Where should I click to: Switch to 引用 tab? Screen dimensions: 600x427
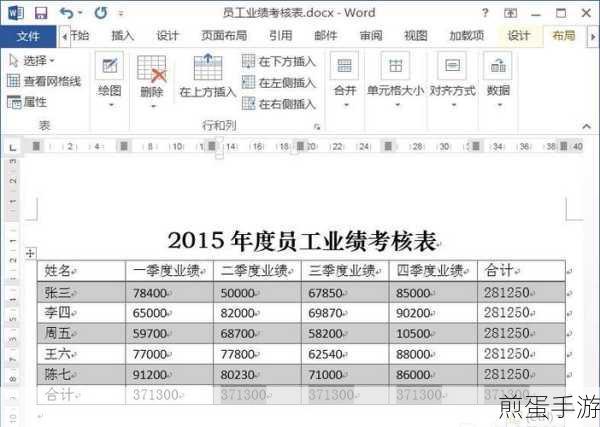pos(280,36)
